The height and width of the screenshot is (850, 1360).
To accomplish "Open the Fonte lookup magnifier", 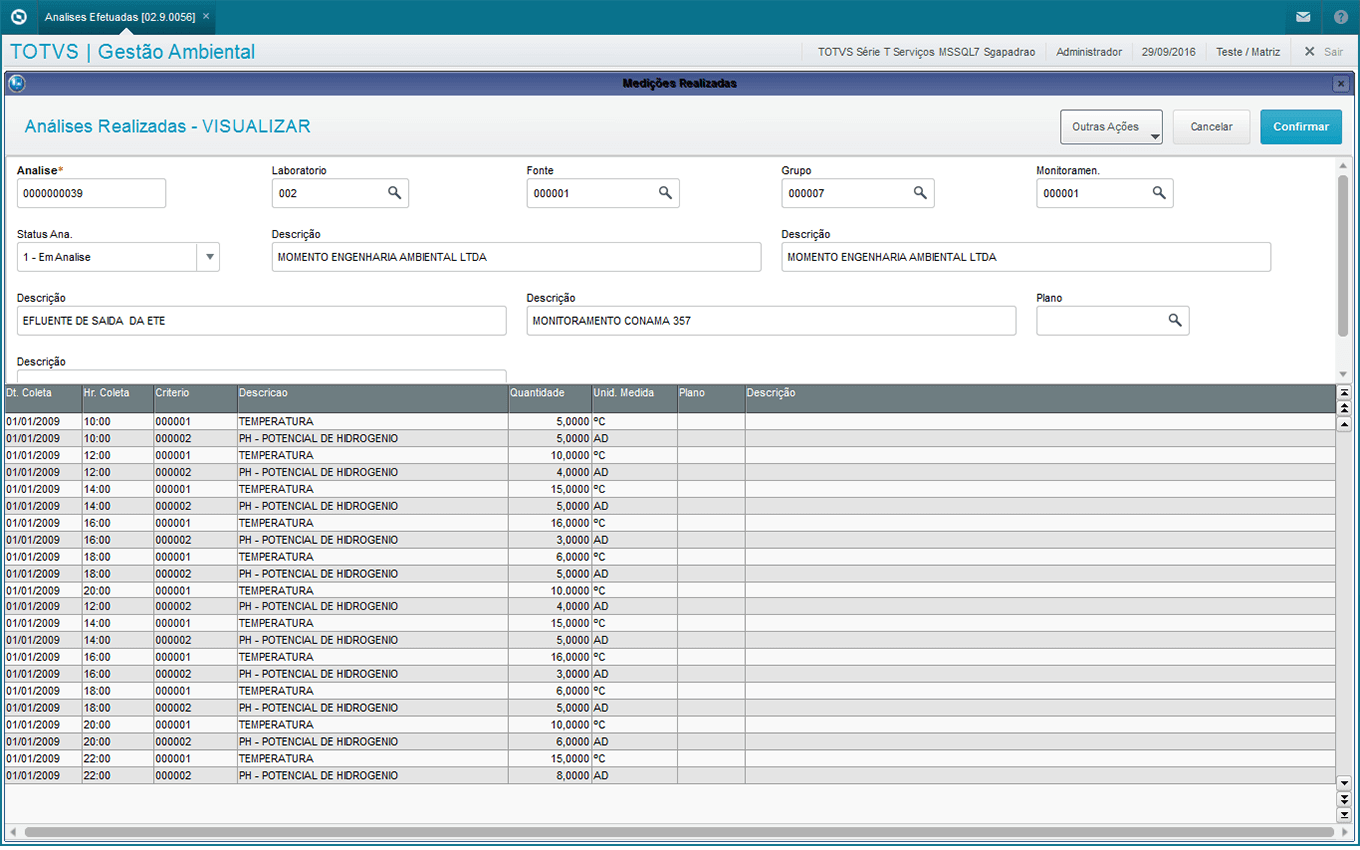I will point(665,193).
